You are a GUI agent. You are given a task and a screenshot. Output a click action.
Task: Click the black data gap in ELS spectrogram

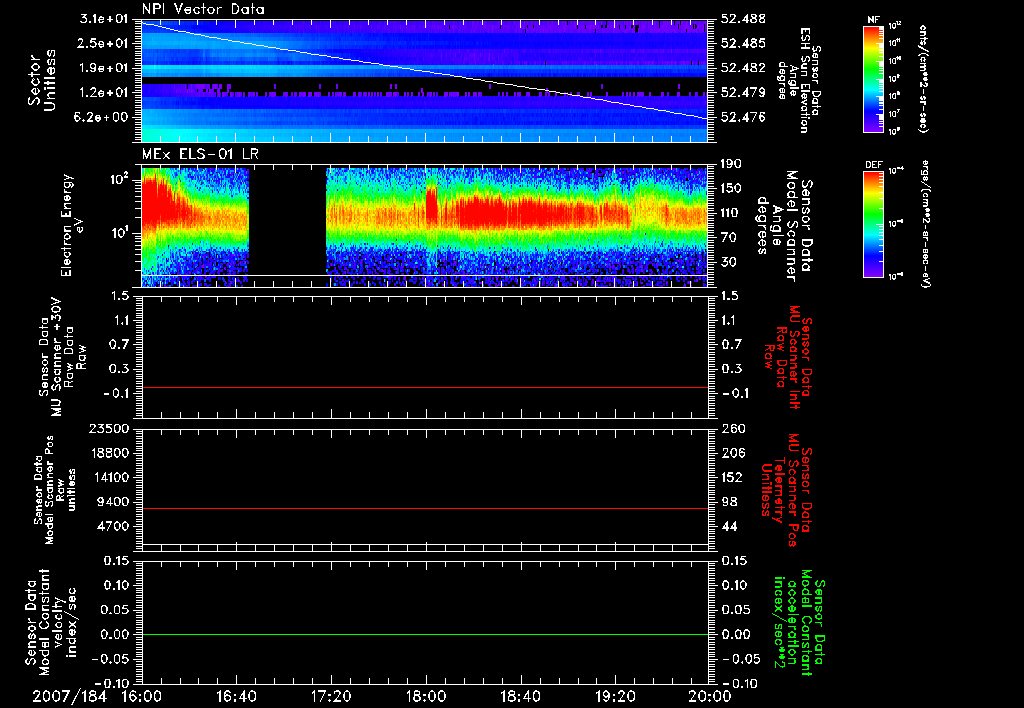coord(287,222)
